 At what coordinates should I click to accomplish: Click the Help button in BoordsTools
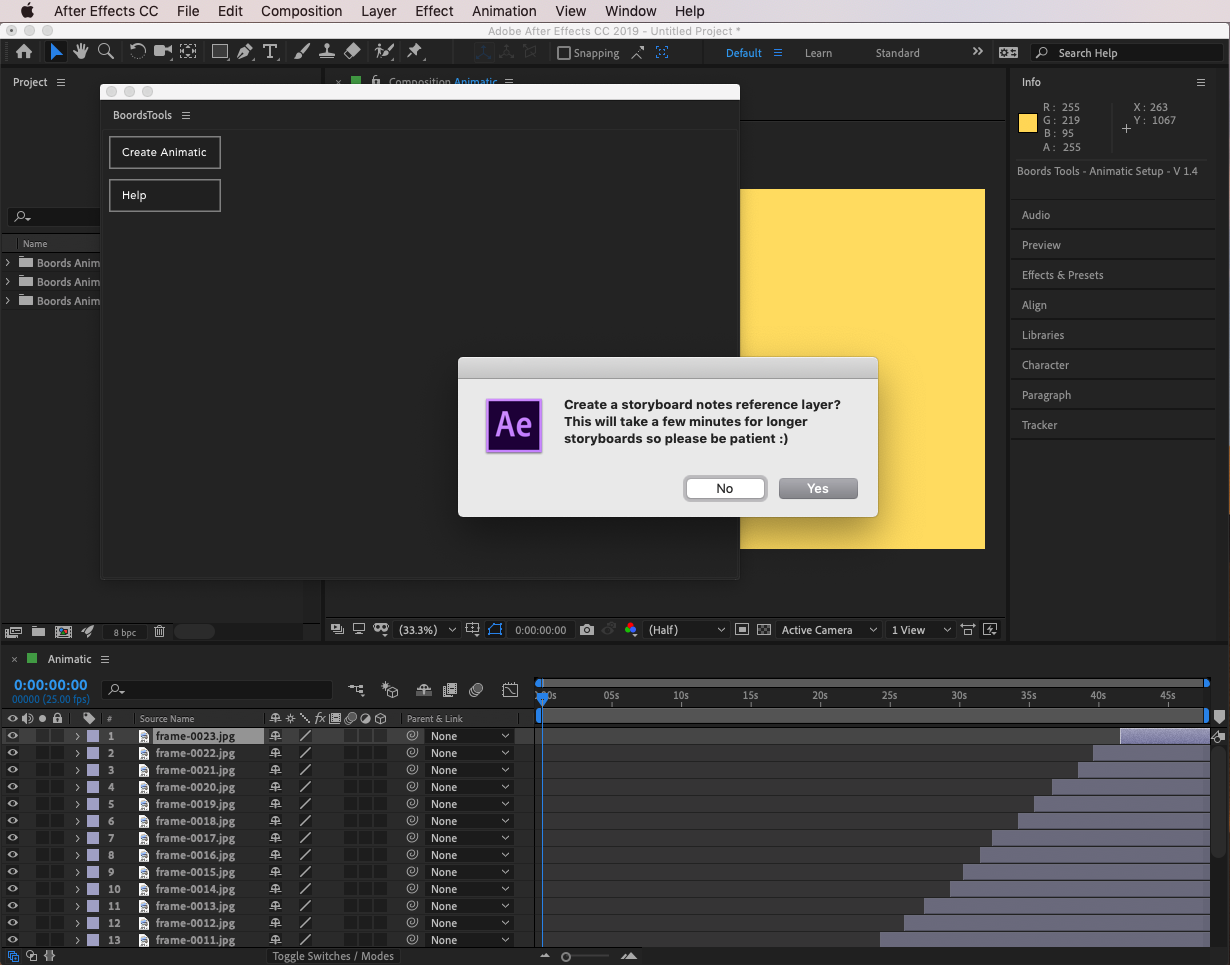(164, 195)
